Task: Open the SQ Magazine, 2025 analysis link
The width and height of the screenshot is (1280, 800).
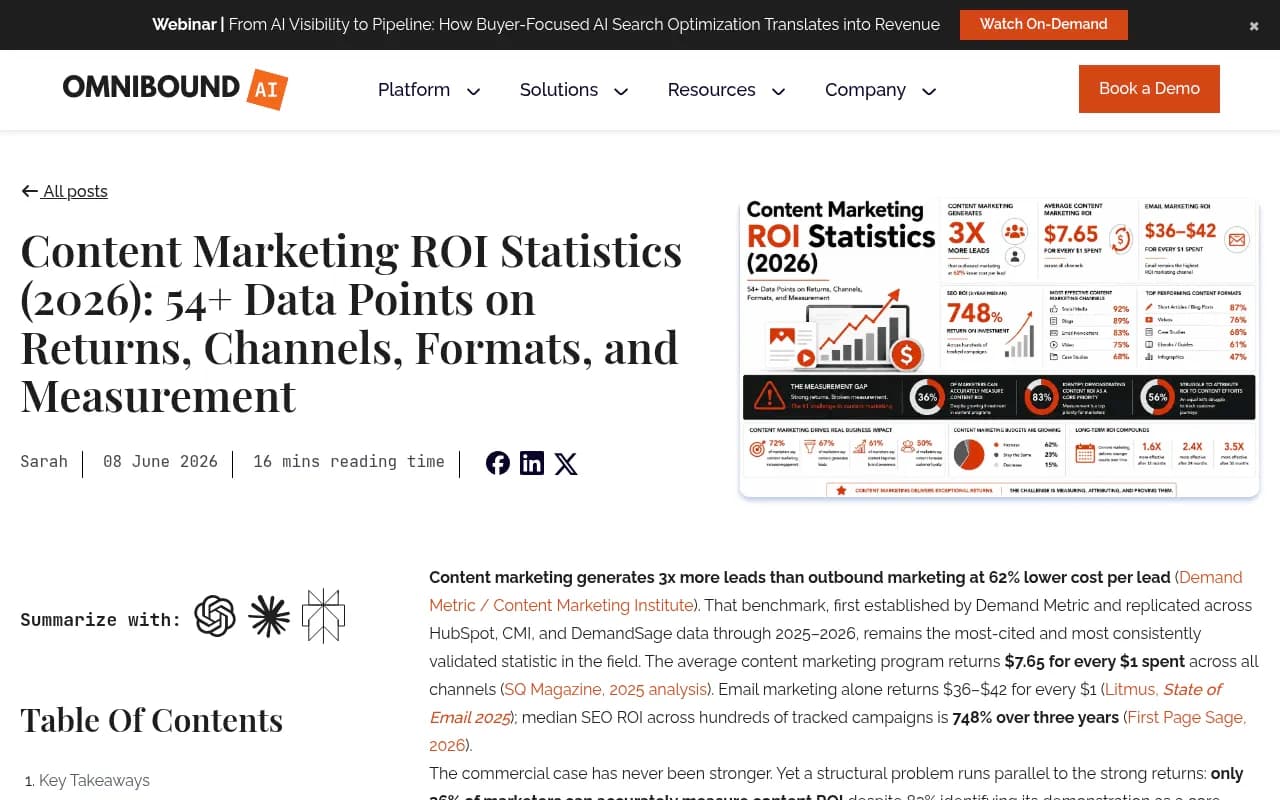Action: click(605, 689)
